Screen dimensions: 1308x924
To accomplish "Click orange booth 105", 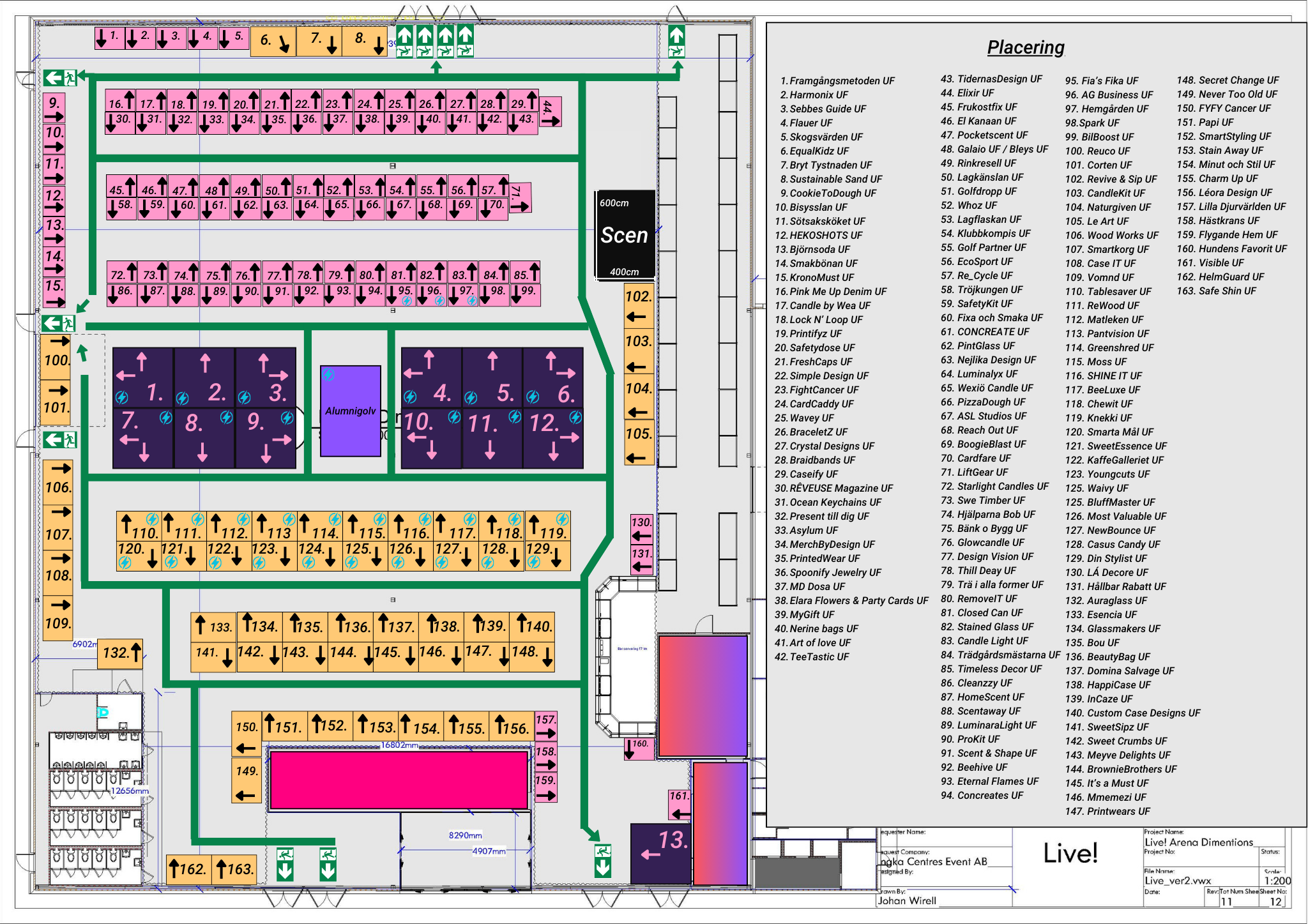I will point(639,442).
